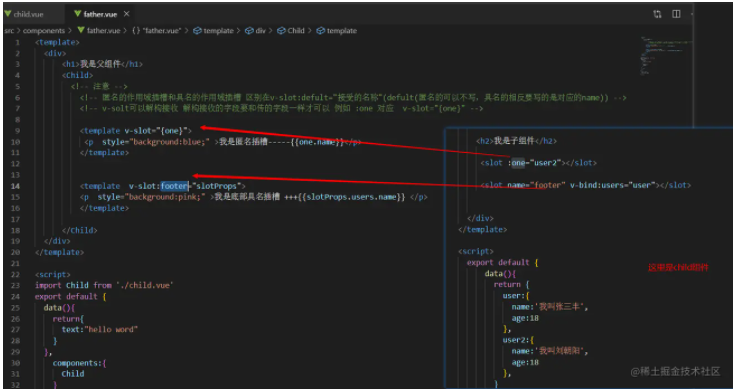Viewport: 736px width, 389px height.
Task: Click "slotProps" attribute value on line 14
Action: (x=216, y=186)
